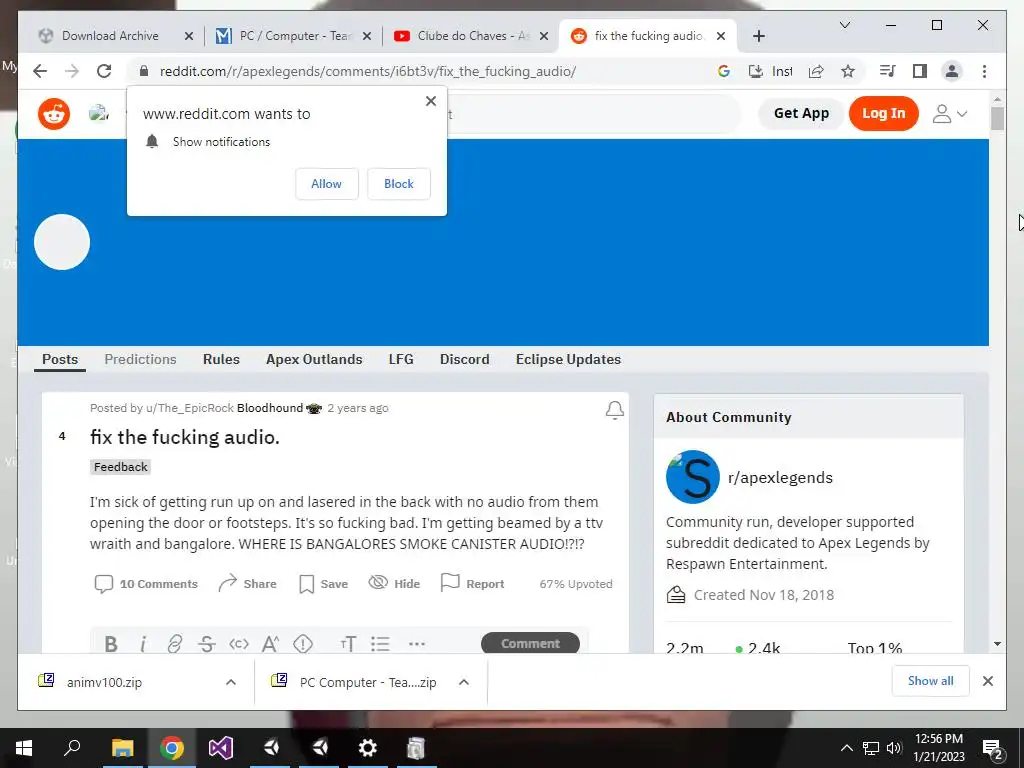This screenshot has width=1024, height=768.
Task: Open Windows Settings gear in taskbar
Action: [368, 748]
